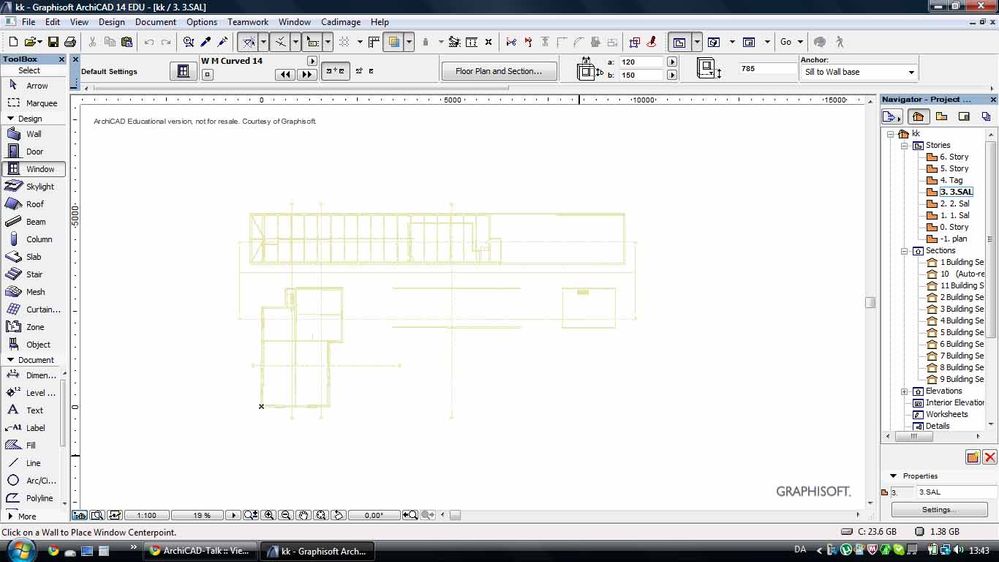Collapse the Document toolbox group
This screenshot has width=999, height=562.
point(10,360)
